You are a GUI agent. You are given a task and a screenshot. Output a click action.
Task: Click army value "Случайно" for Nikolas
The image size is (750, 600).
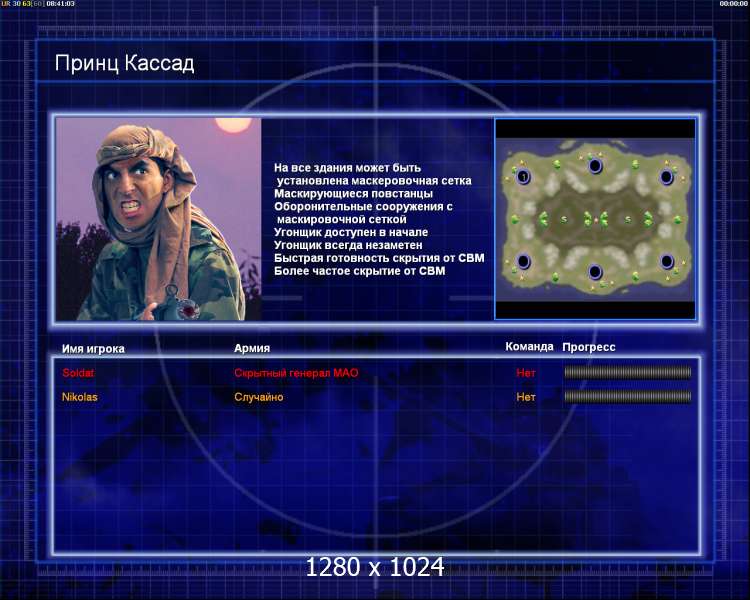coord(258,397)
